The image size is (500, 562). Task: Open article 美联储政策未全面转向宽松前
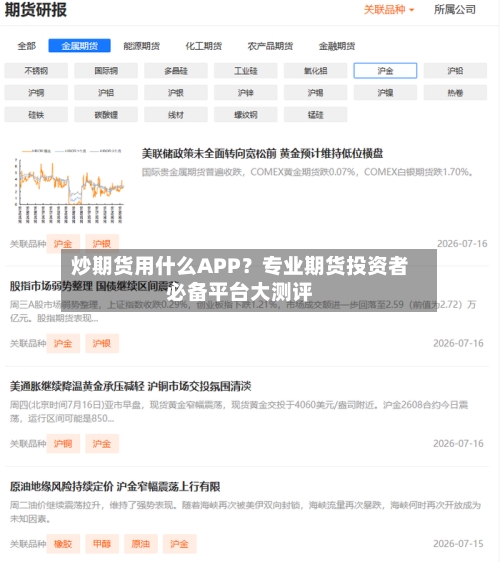click(x=262, y=154)
